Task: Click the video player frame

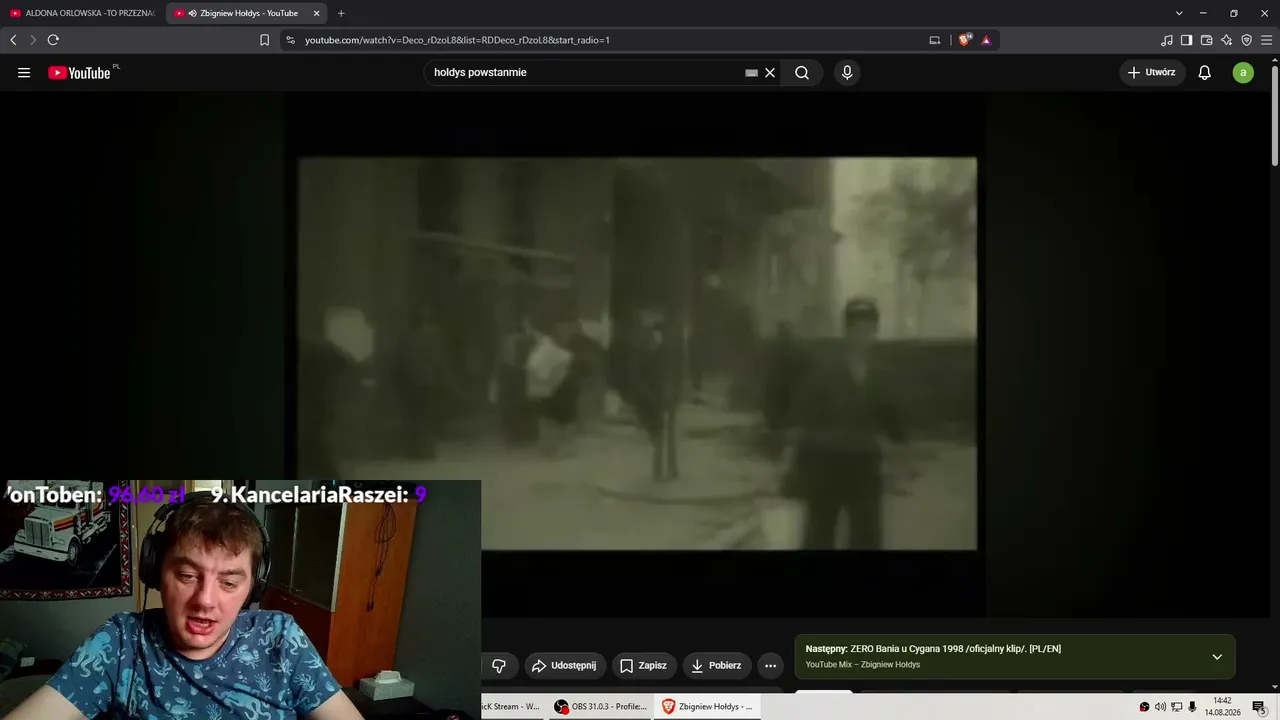Action: click(x=637, y=353)
